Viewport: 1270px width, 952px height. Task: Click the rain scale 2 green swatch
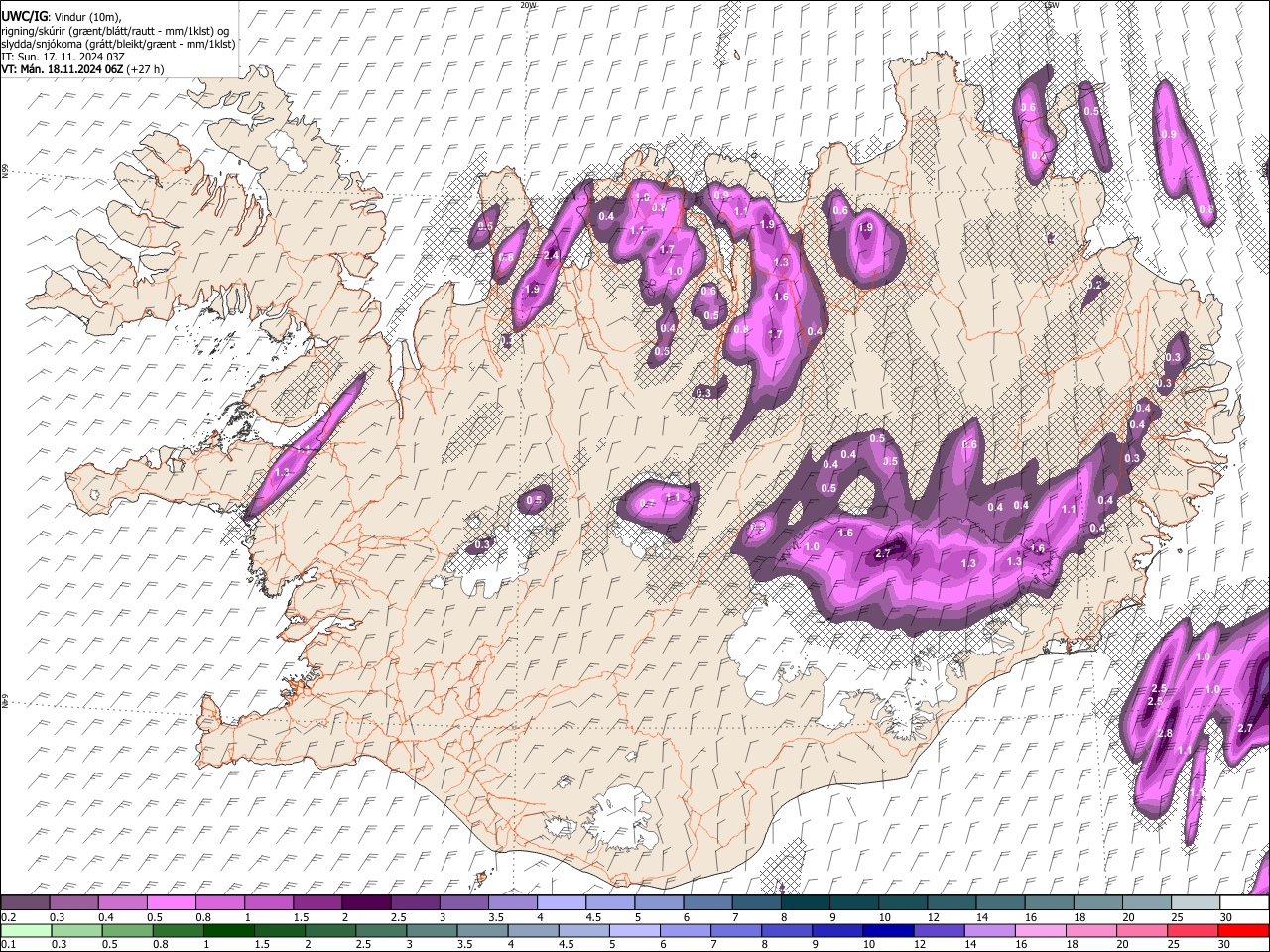(x=330, y=930)
